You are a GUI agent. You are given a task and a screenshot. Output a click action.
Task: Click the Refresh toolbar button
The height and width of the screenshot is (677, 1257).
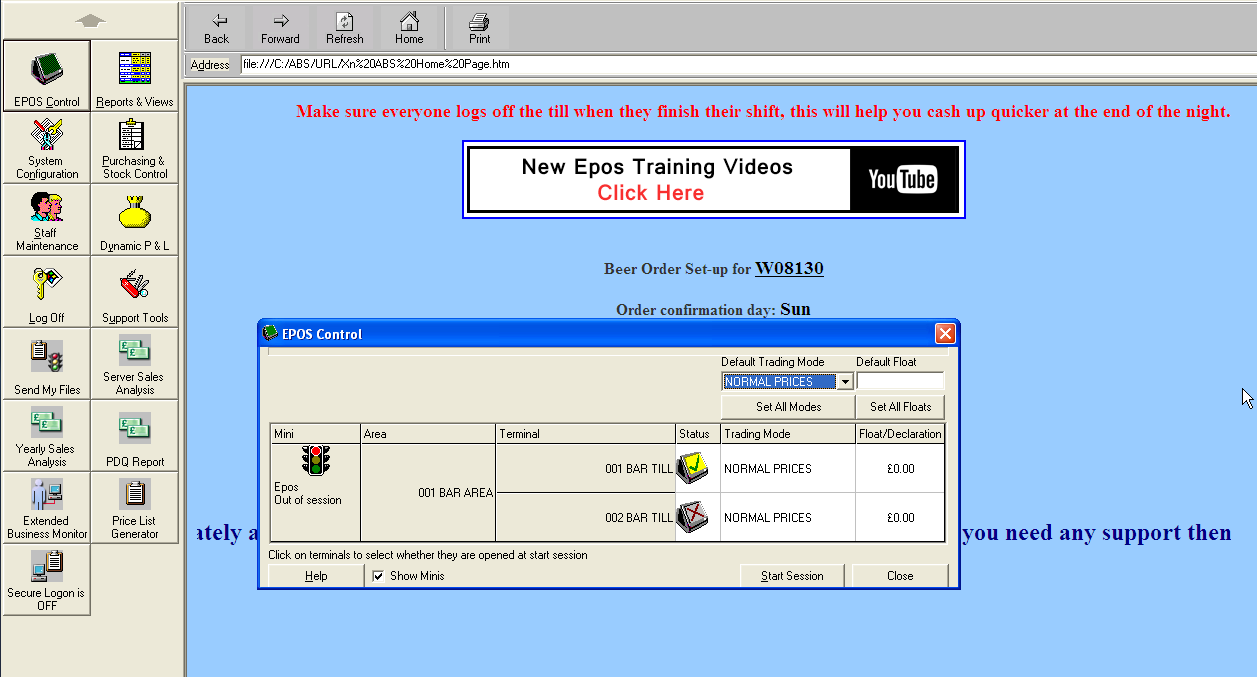[344, 28]
